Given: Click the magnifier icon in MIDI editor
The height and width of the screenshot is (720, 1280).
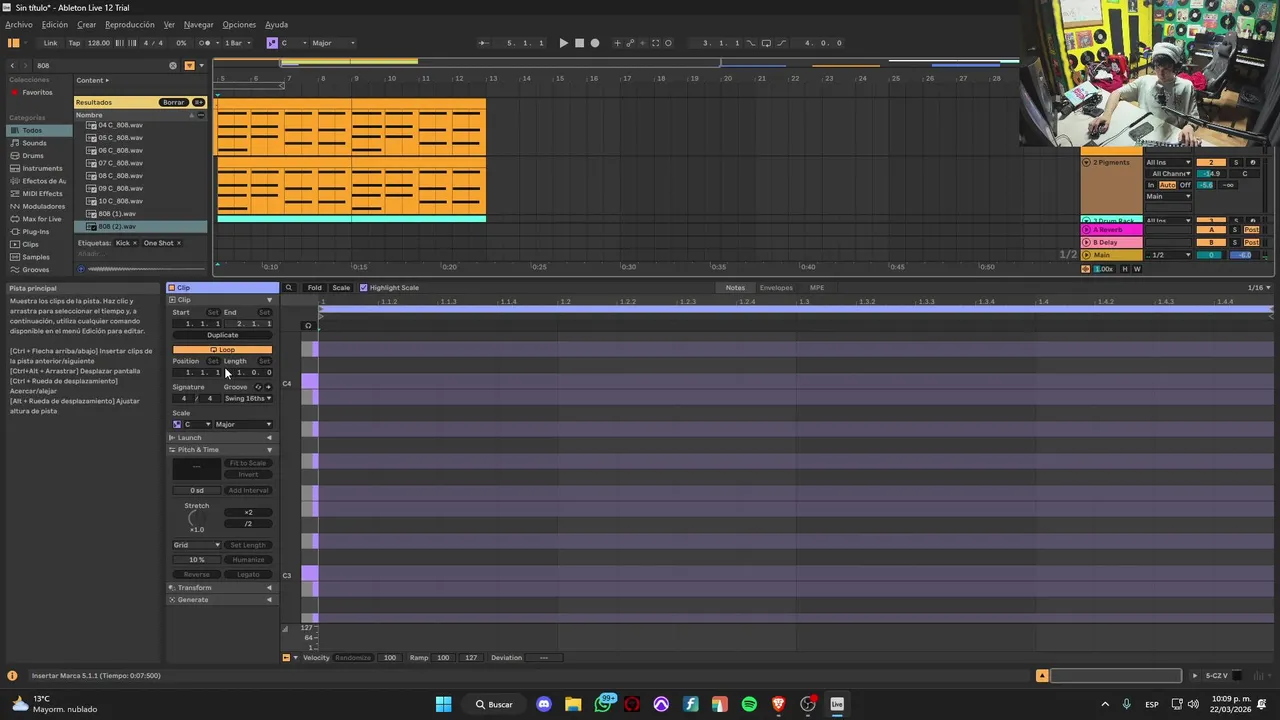Looking at the screenshot, I should (289, 288).
